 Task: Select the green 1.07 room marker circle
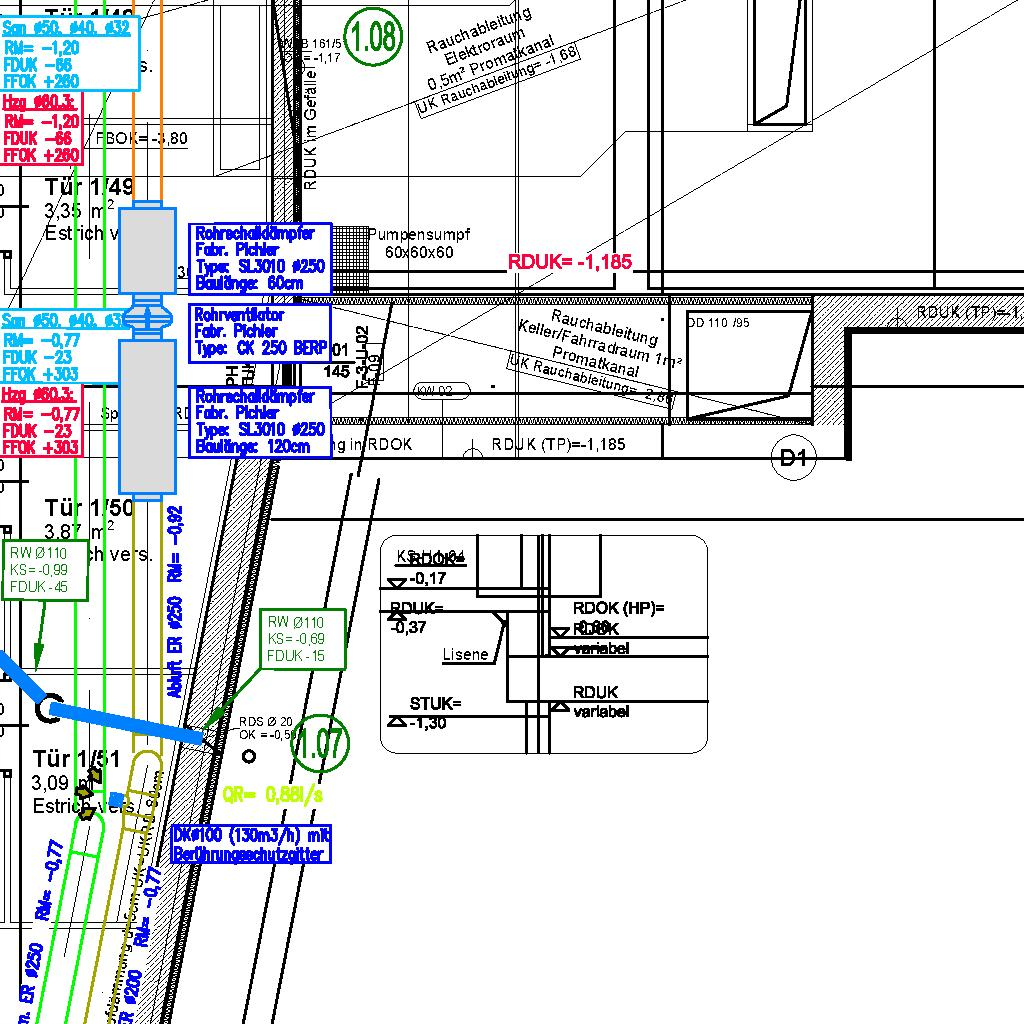click(321, 743)
